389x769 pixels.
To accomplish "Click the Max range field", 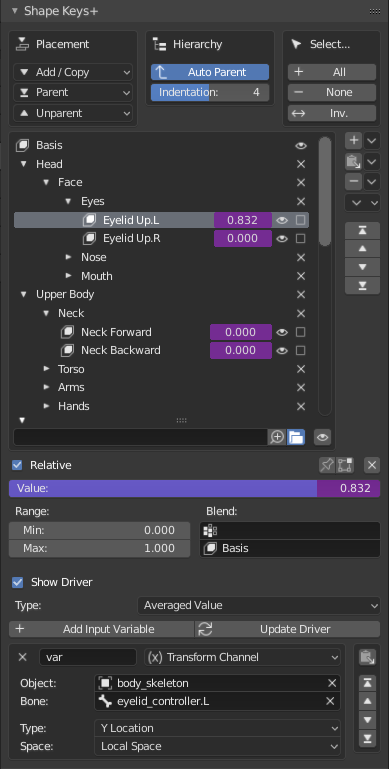I will (x=100, y=548).
